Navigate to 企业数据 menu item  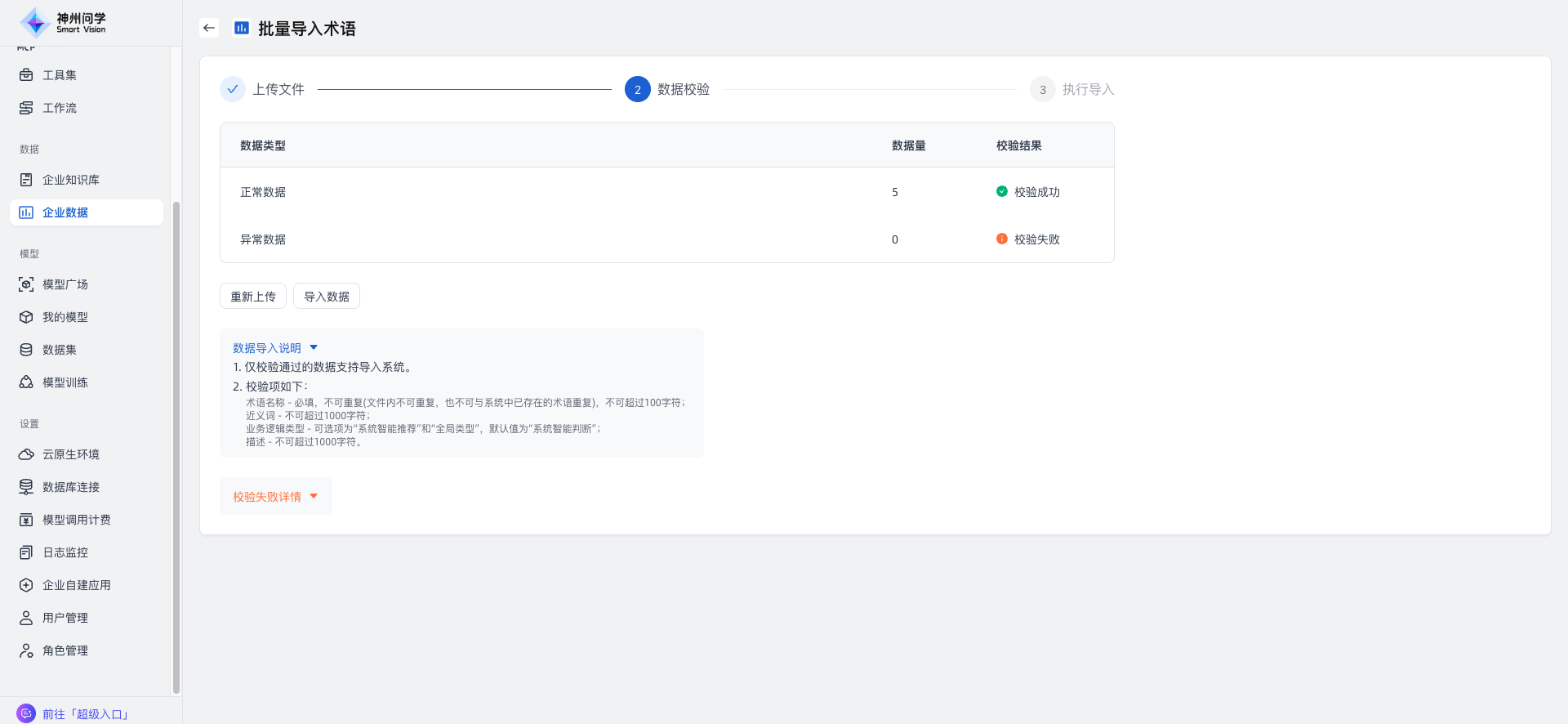pos(65,212)
